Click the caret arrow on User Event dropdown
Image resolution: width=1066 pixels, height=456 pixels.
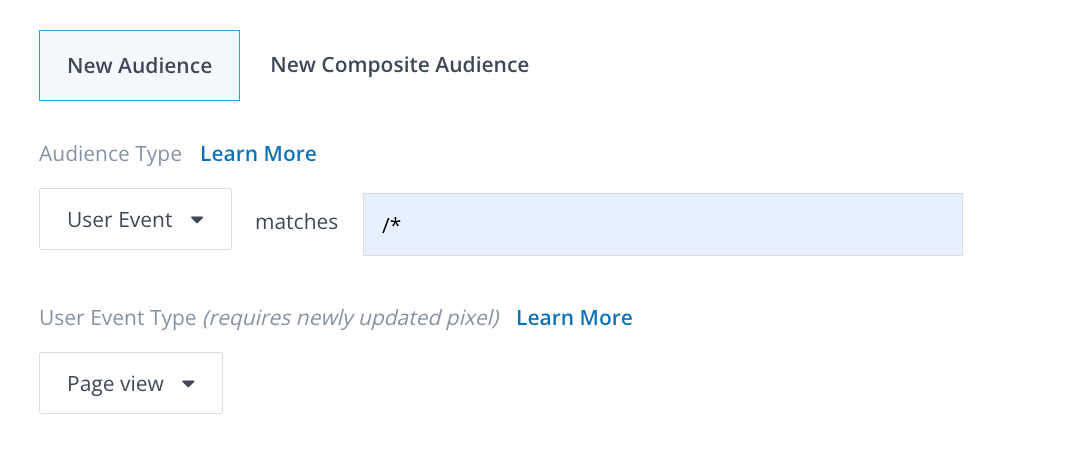197,220
